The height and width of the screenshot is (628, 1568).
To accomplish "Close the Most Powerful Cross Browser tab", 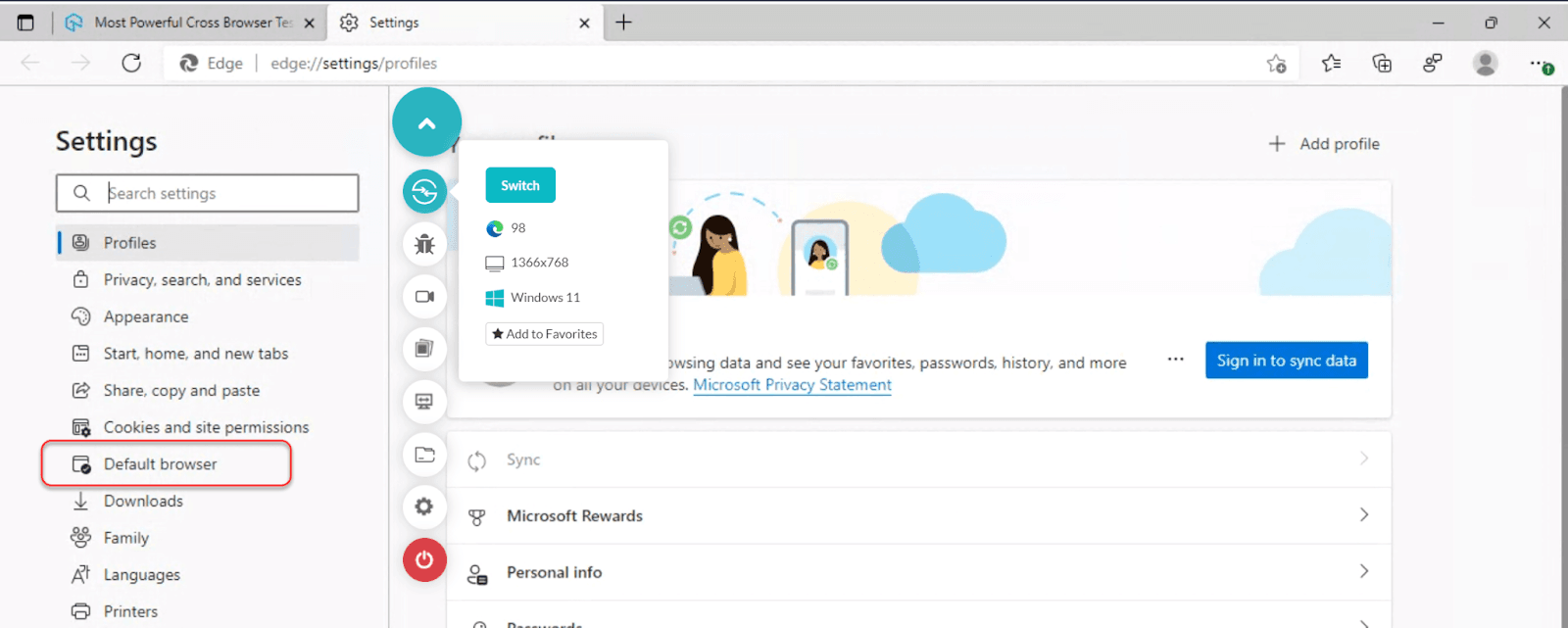I will 309,23.
